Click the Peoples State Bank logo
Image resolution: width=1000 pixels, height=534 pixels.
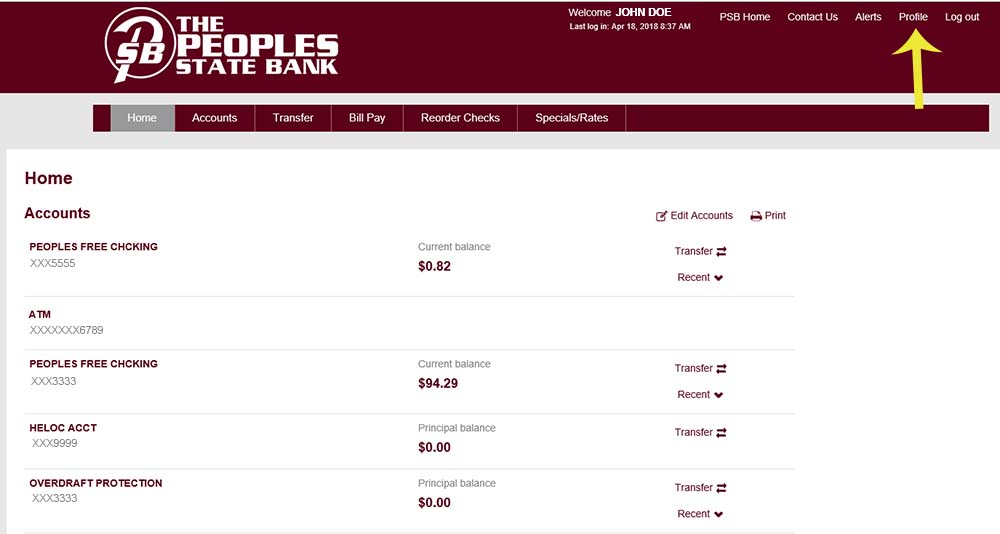(x=221, y=46)
